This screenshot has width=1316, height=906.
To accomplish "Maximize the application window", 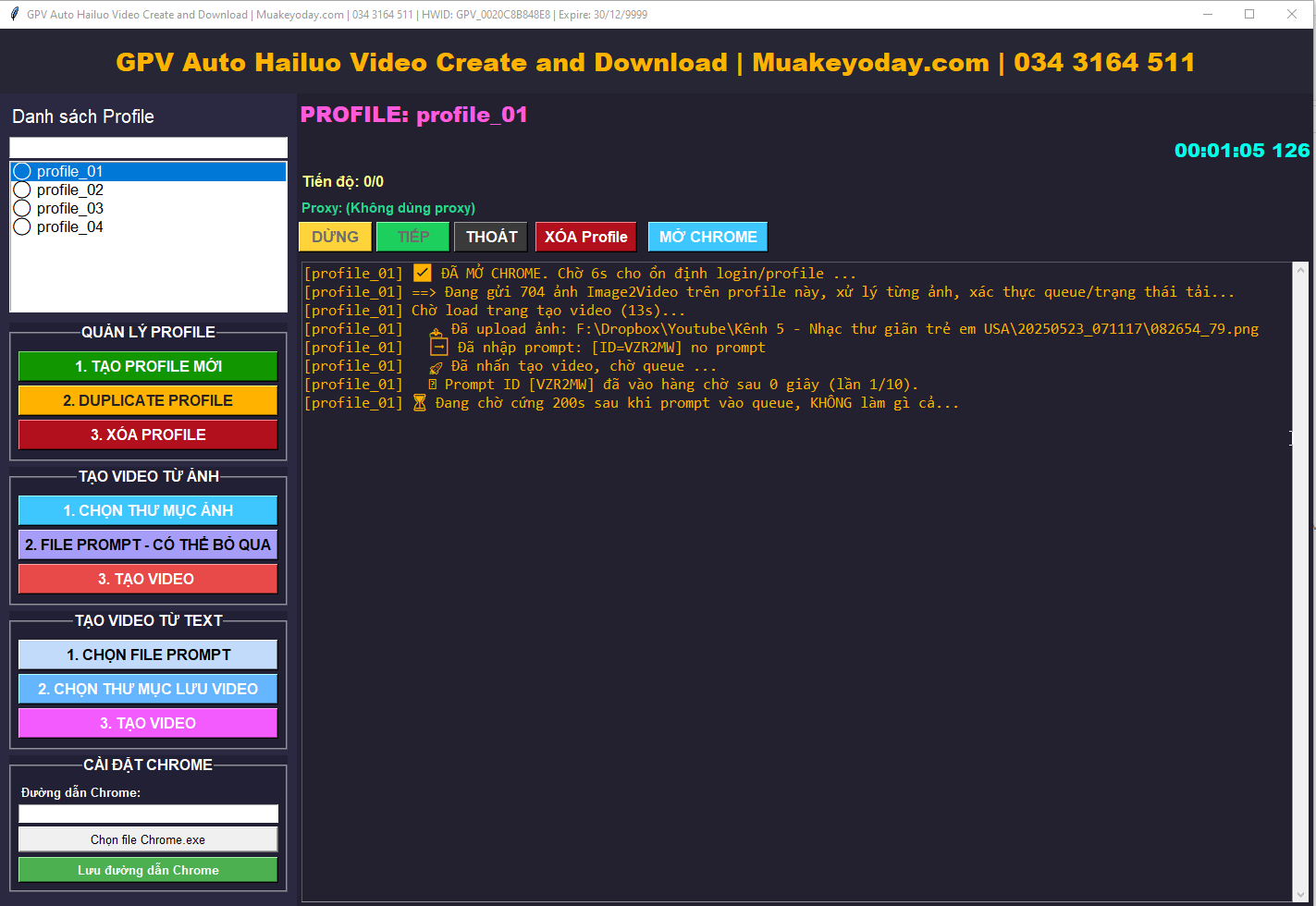I will click(x=1249, y=14).
